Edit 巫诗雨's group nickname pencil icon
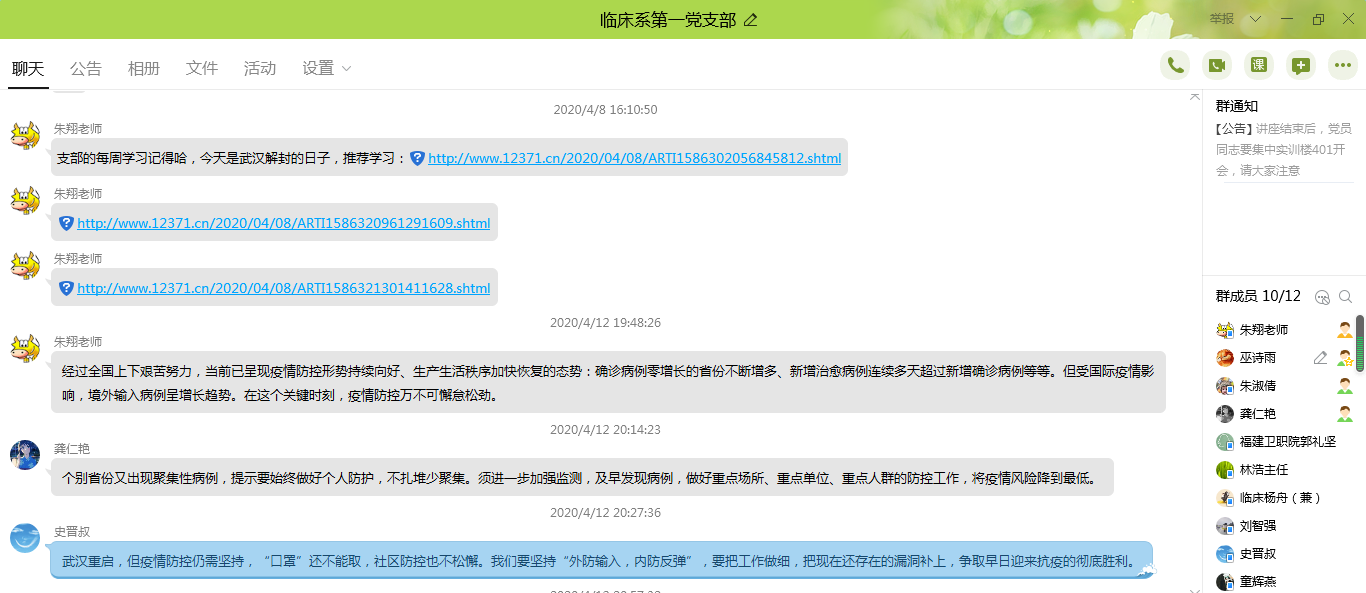Viewport: 1366px width, 593px height. [1320, 358]
